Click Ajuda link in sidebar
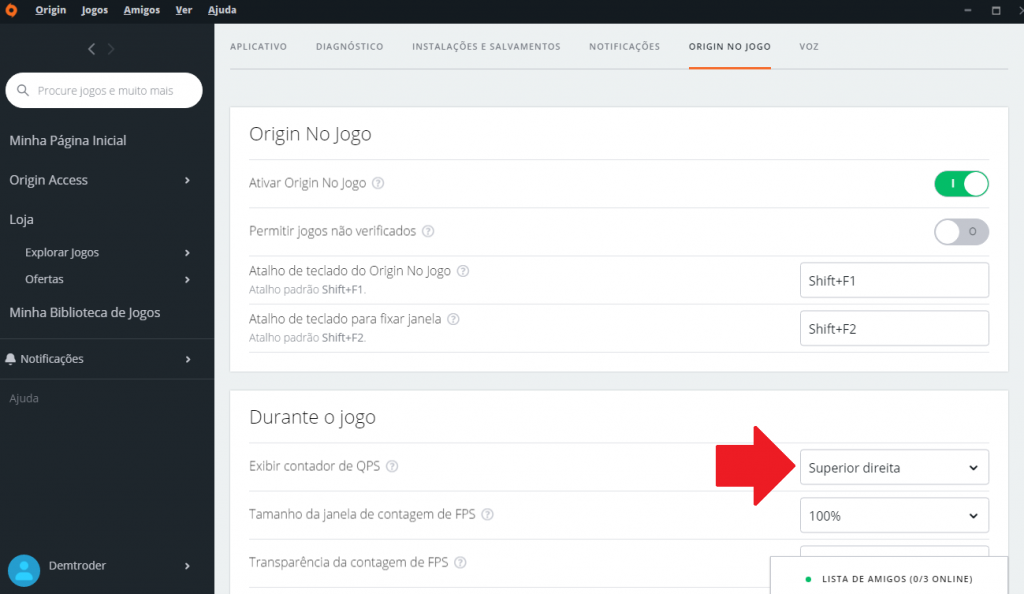 point(24,398)
